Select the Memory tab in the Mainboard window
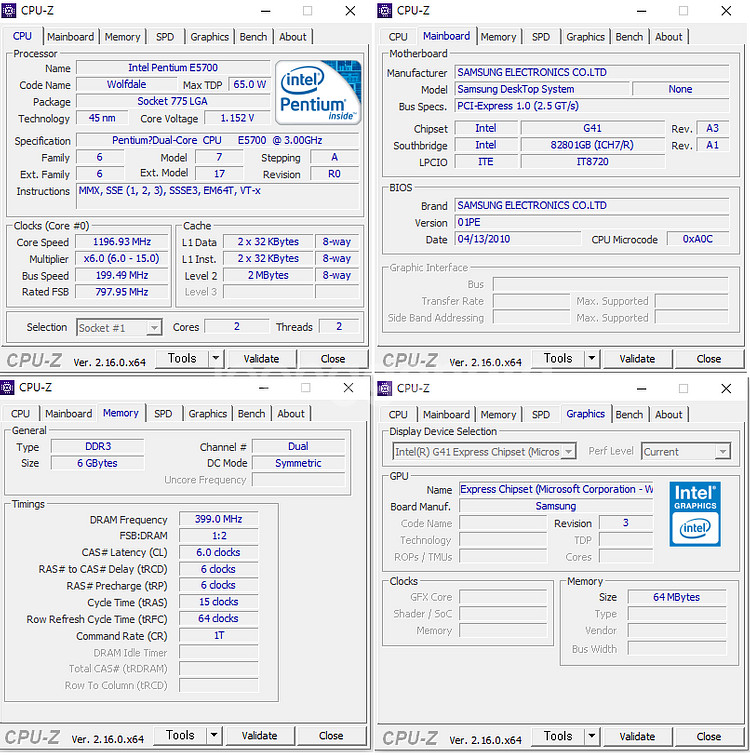This screenshot has width=750, height=755. pyautogui.click(x=498, y=37)
